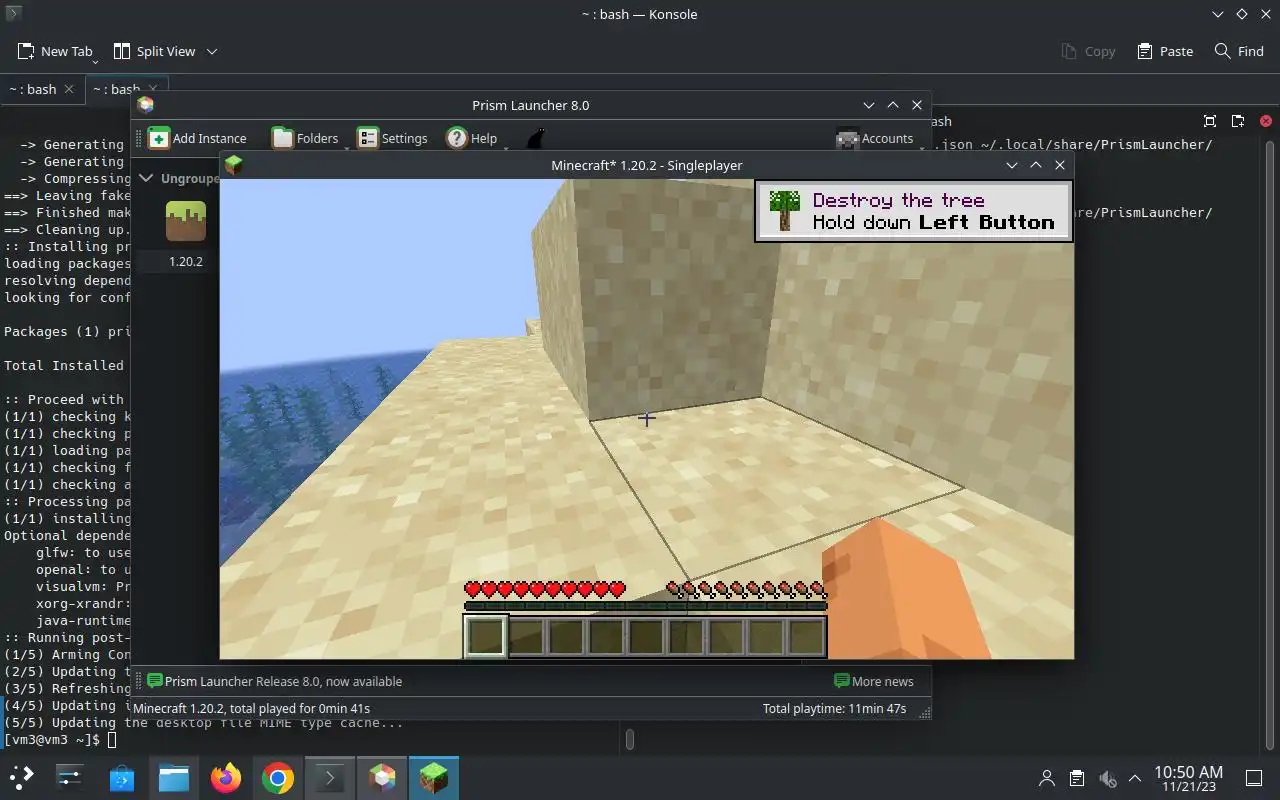Click the first hotbar slot in Minecraft
This screenshot has height=800, width=1280.
pos(485,636)
